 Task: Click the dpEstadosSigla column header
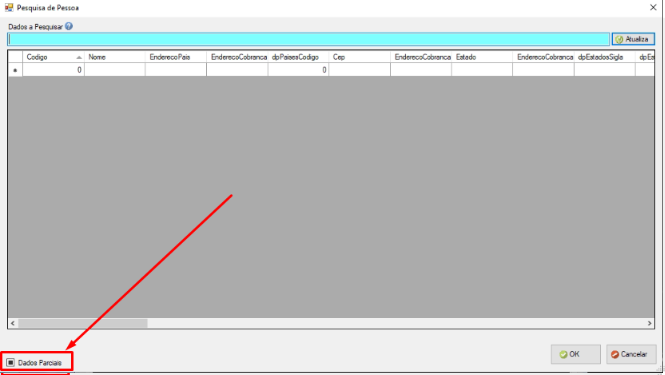click(x=604, y=57)
